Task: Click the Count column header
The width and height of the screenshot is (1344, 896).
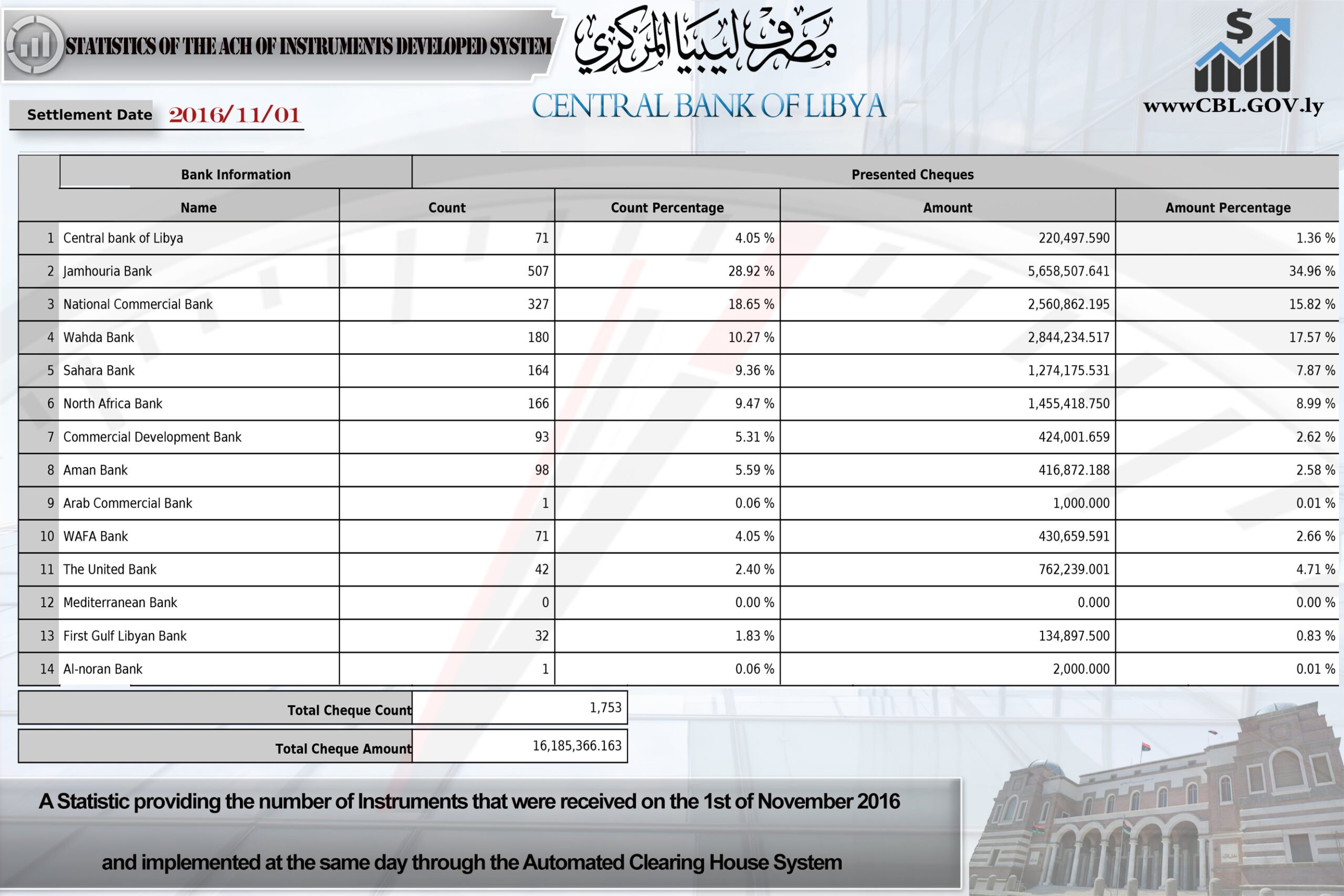Action: click(x=447, y=207)
